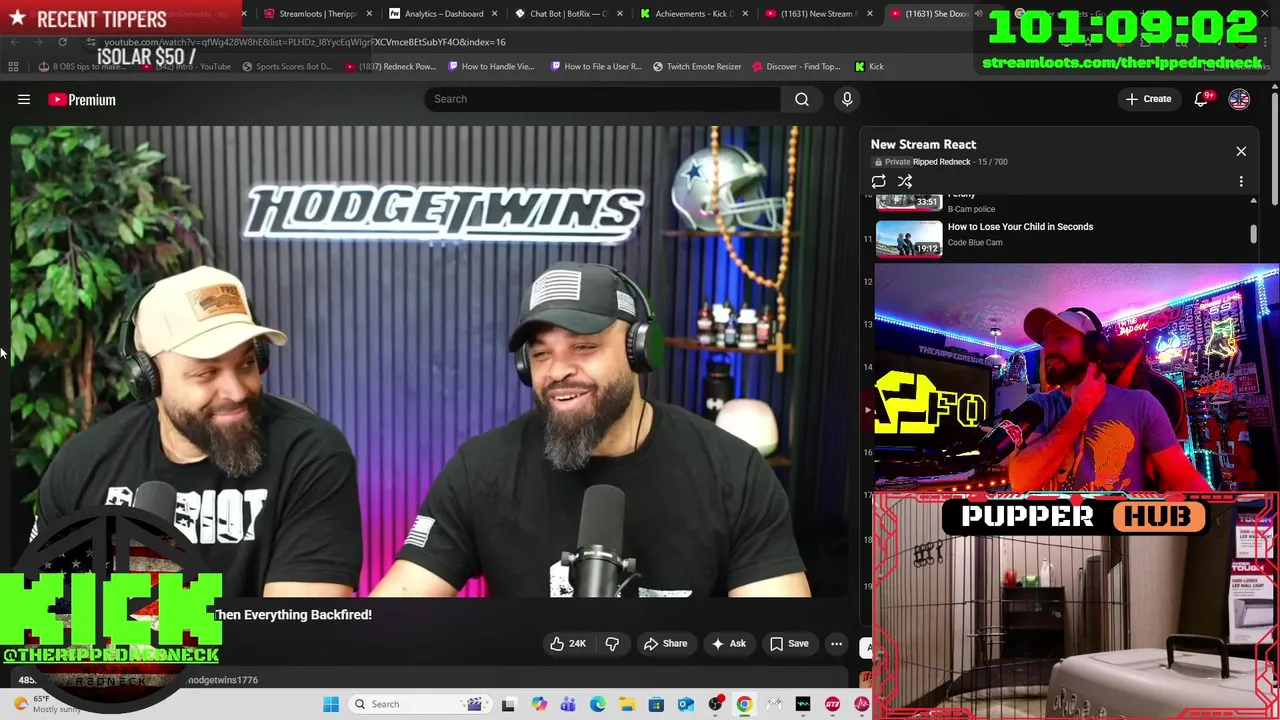Image resolution: width=1280 pixels, height=720 pixels.
Task: Open File Explorer from taskbar
Action: (x=626, y=704)
